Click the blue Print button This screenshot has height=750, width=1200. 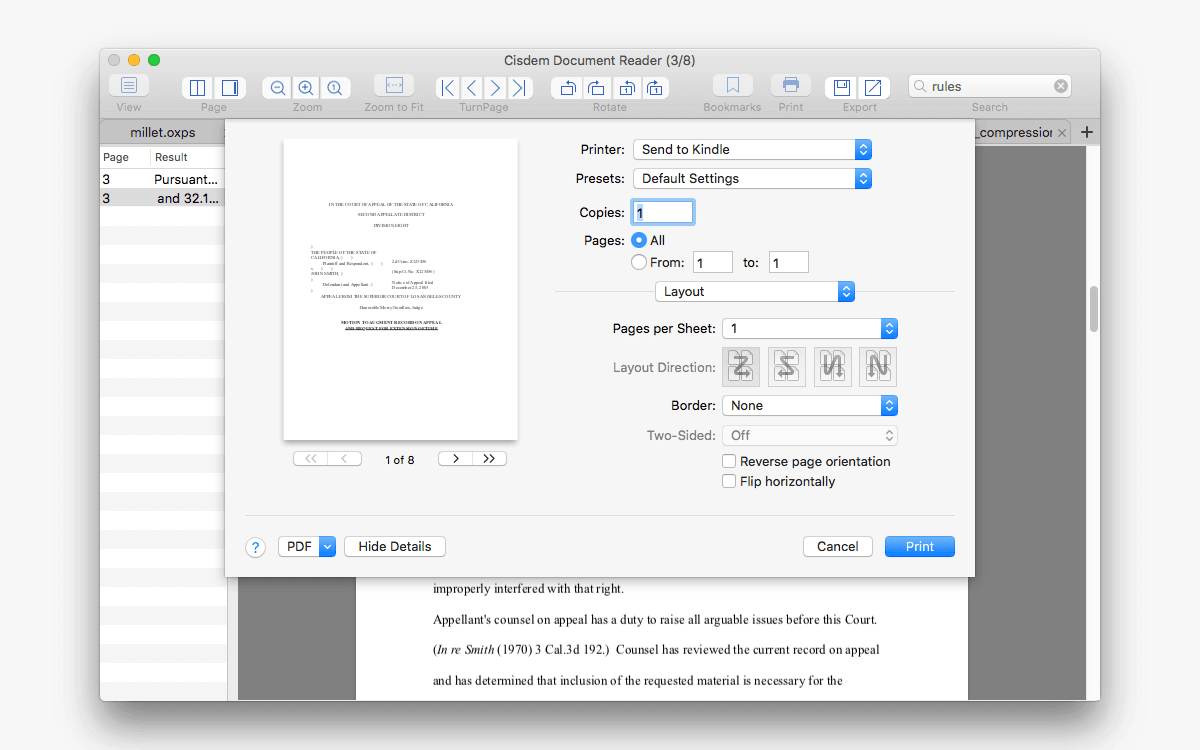tap(920, 547)
